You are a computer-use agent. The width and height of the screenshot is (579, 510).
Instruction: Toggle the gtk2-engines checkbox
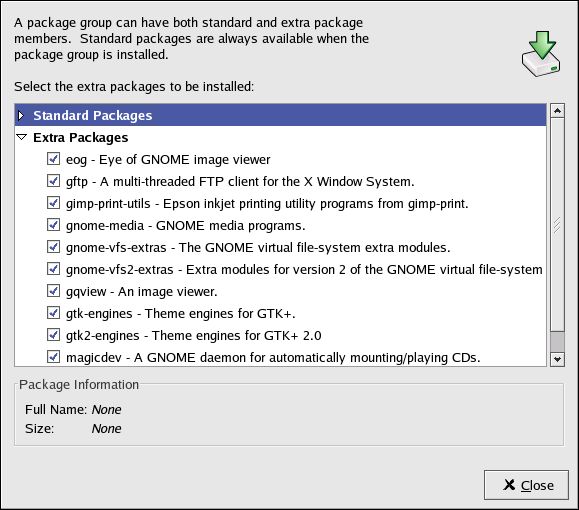coord(54,335)
